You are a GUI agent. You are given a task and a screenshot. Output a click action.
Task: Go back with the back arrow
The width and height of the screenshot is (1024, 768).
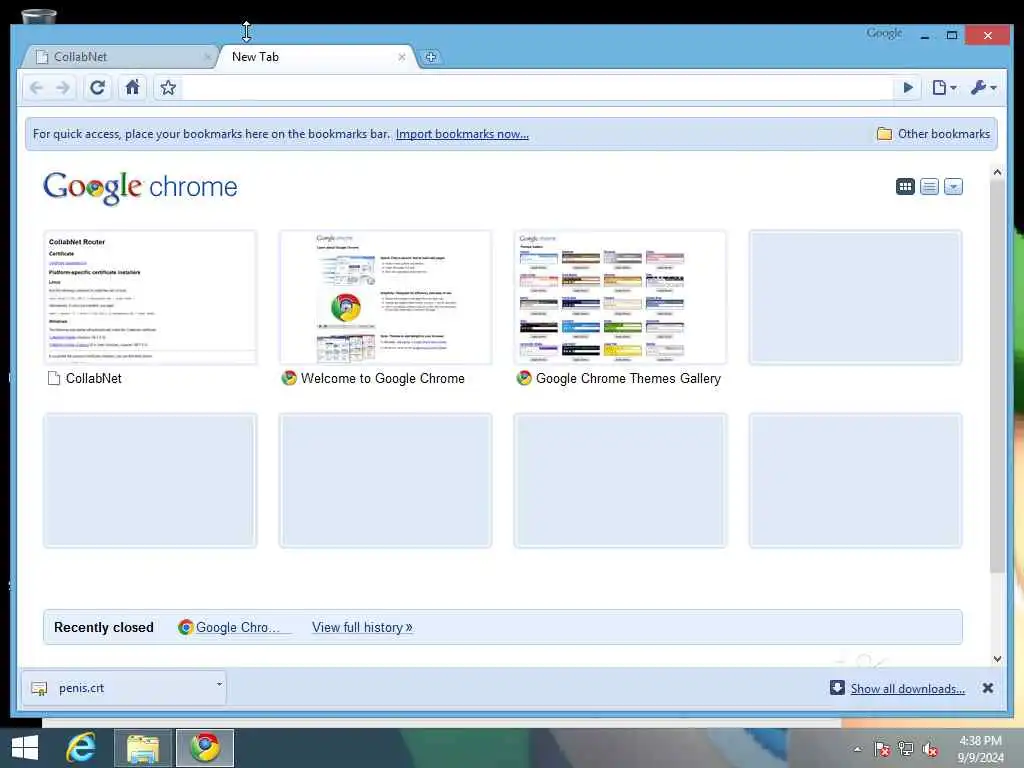point(37,88)
